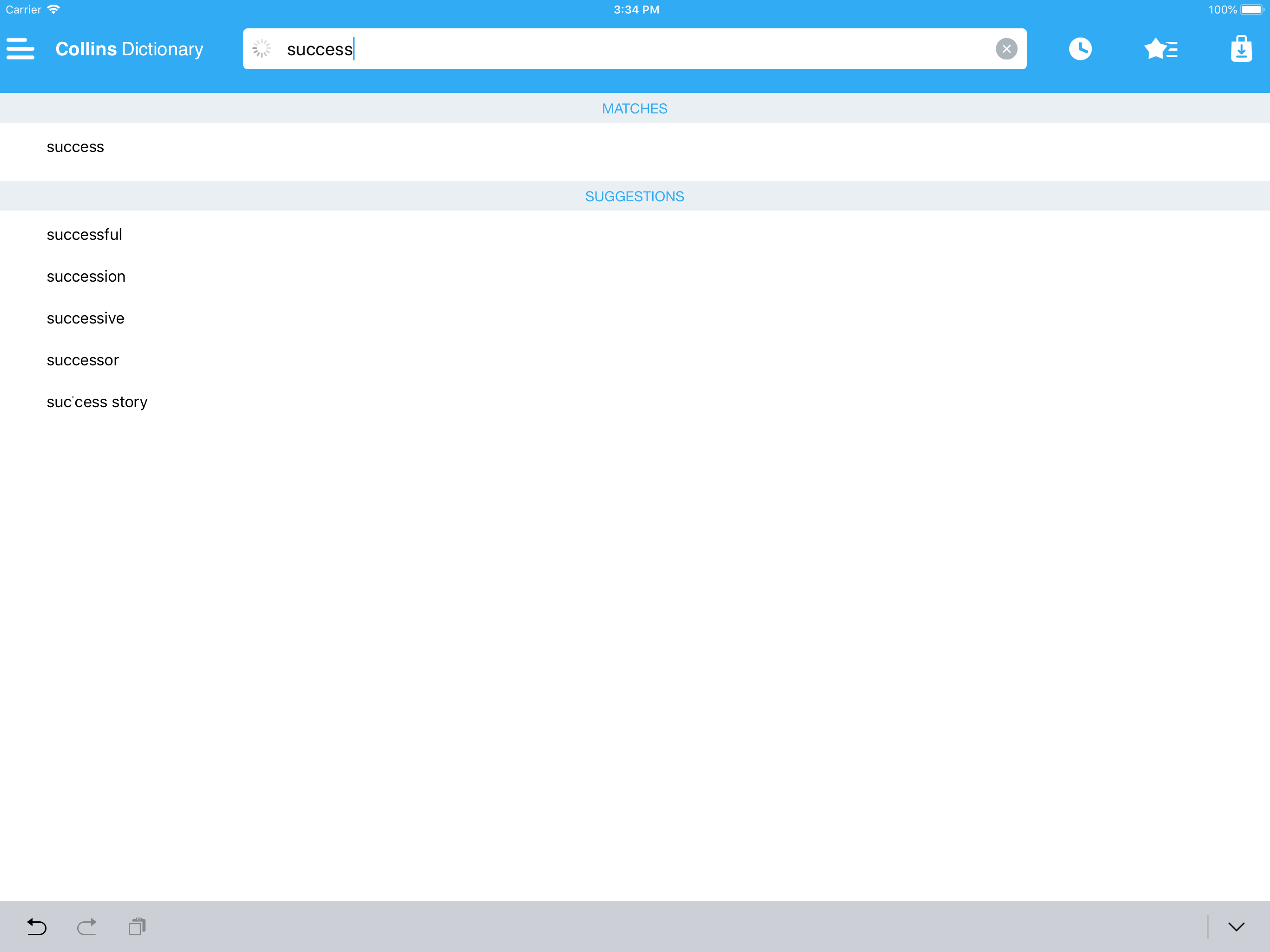Clear the search field text
This screenshot has width=1270, height=952.
coord(1006,49)
